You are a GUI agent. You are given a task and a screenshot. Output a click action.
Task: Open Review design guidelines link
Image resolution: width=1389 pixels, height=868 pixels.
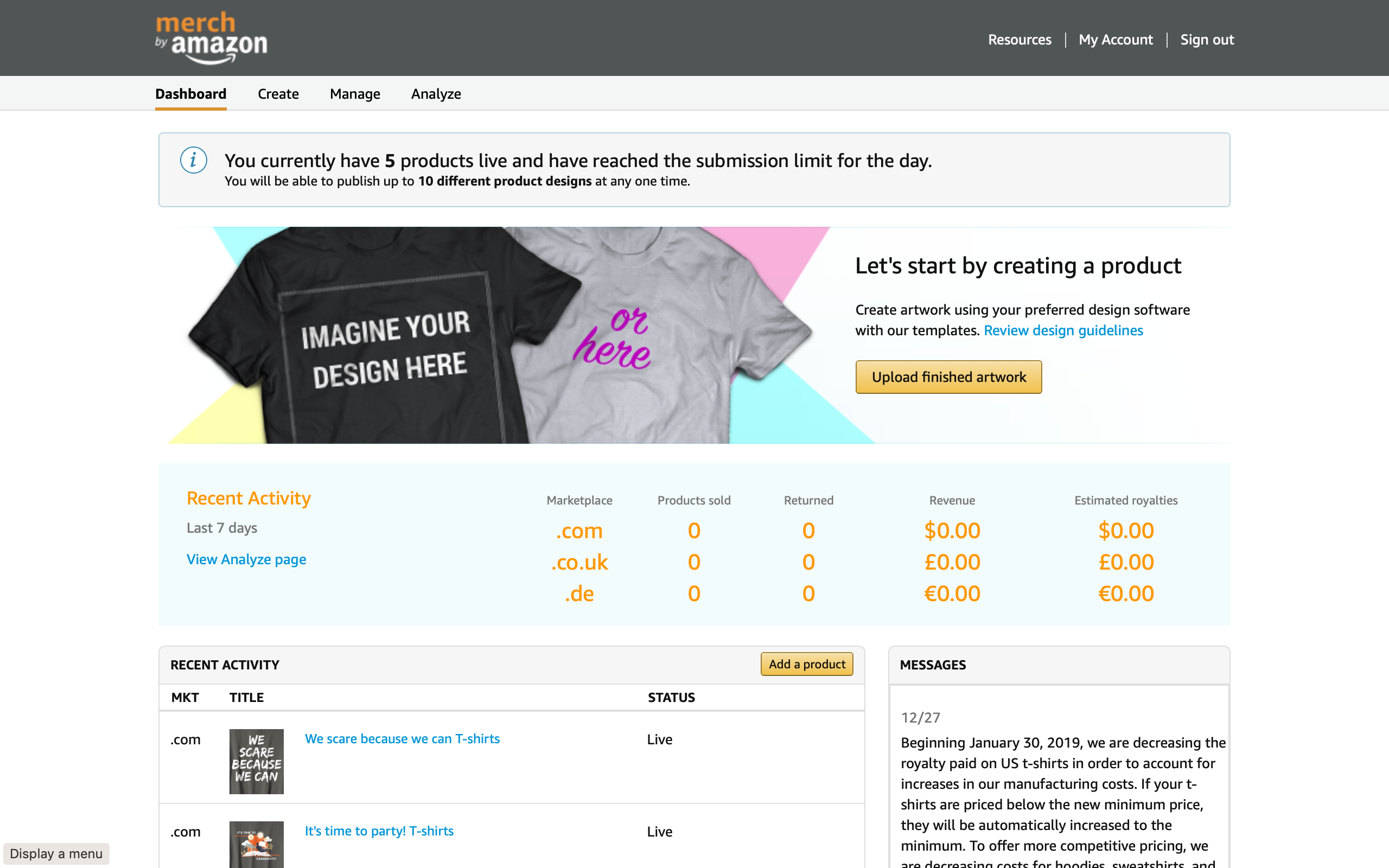point(1063,331)
